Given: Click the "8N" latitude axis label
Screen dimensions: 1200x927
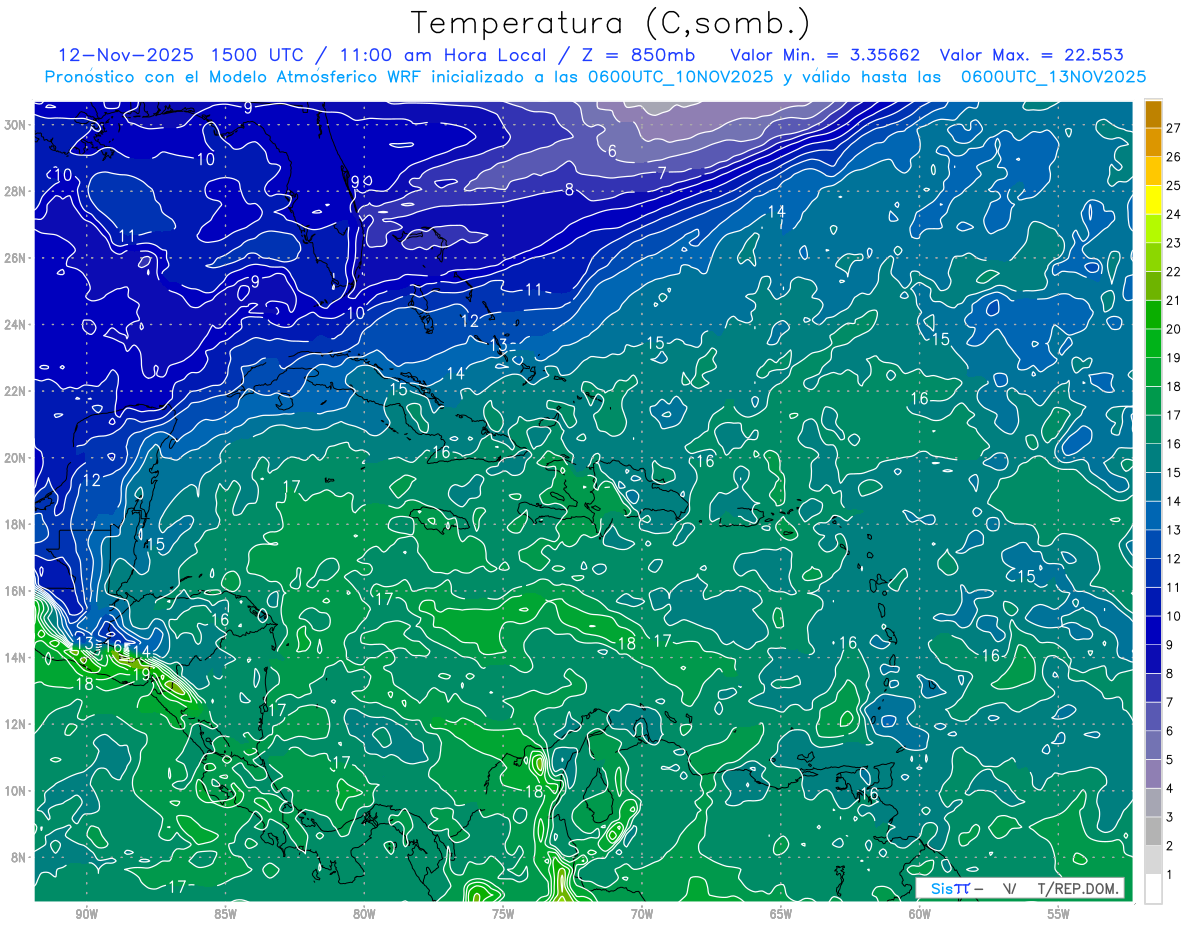Looking at the screenshot, I should coord(19,858).
